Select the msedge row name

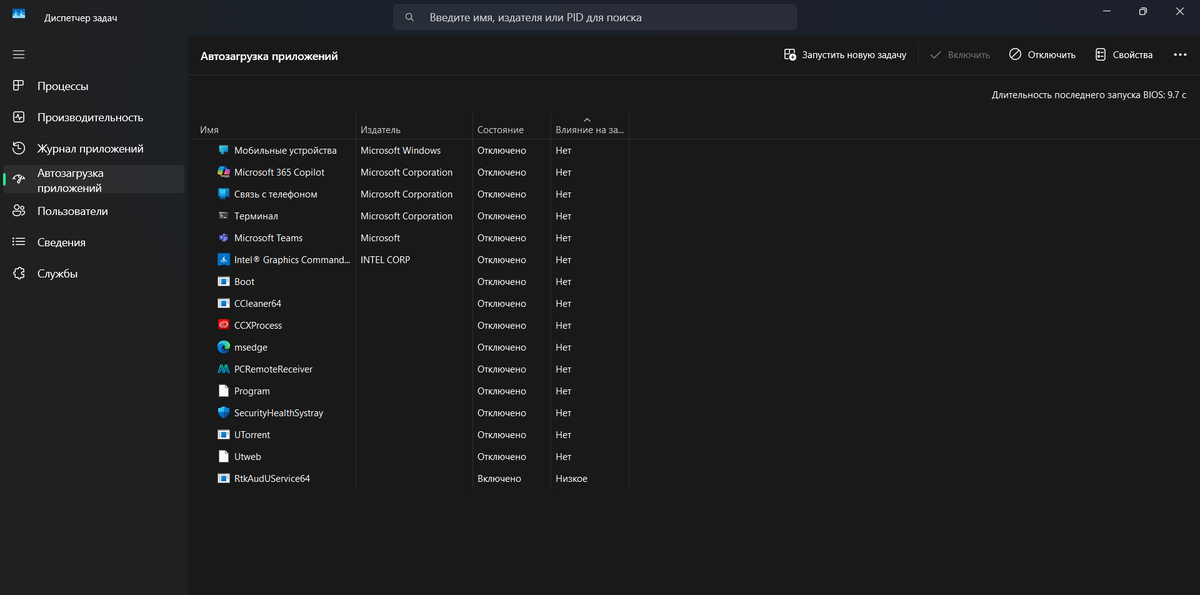[x=251, y=347]
